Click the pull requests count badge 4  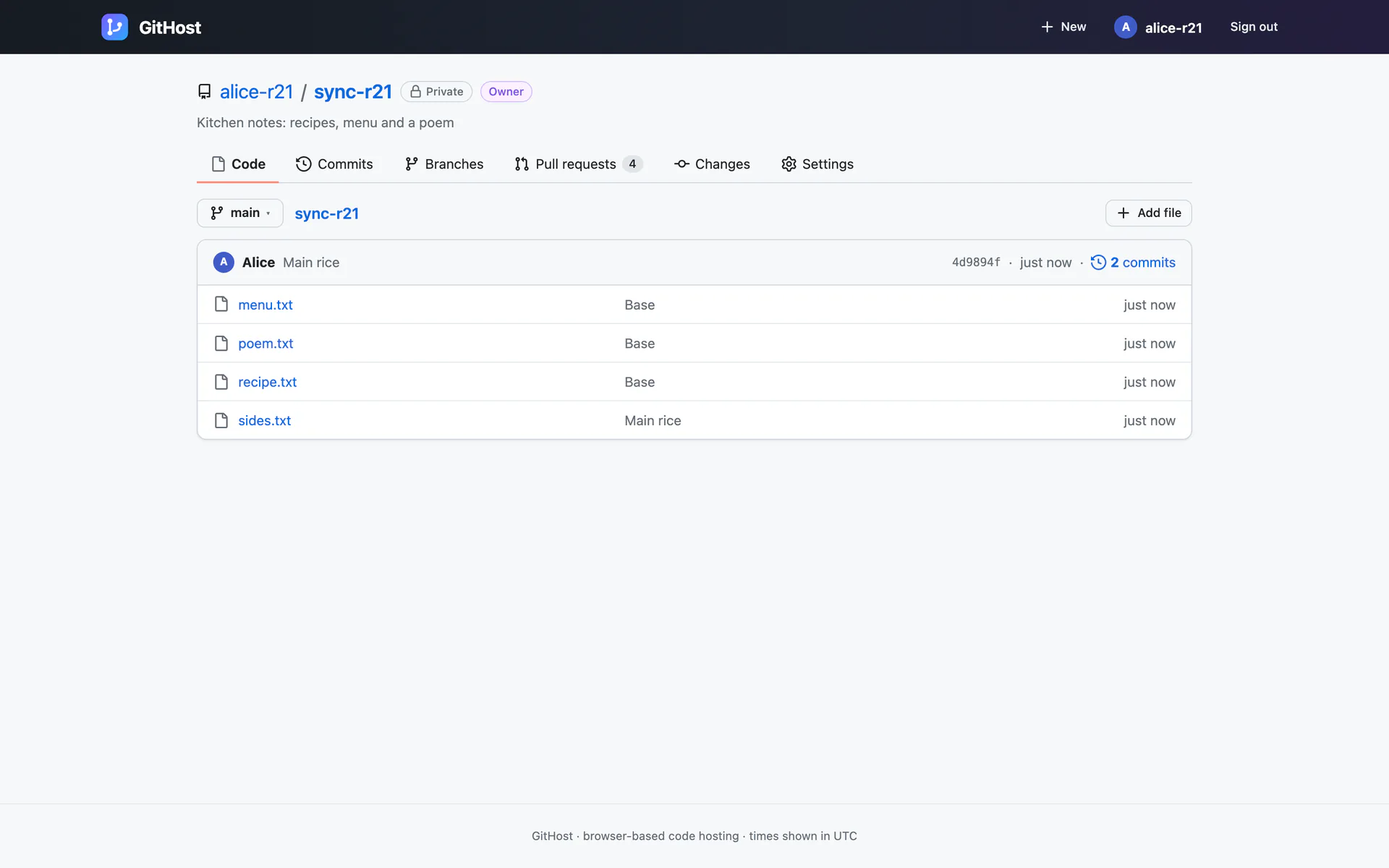(632, 164)
